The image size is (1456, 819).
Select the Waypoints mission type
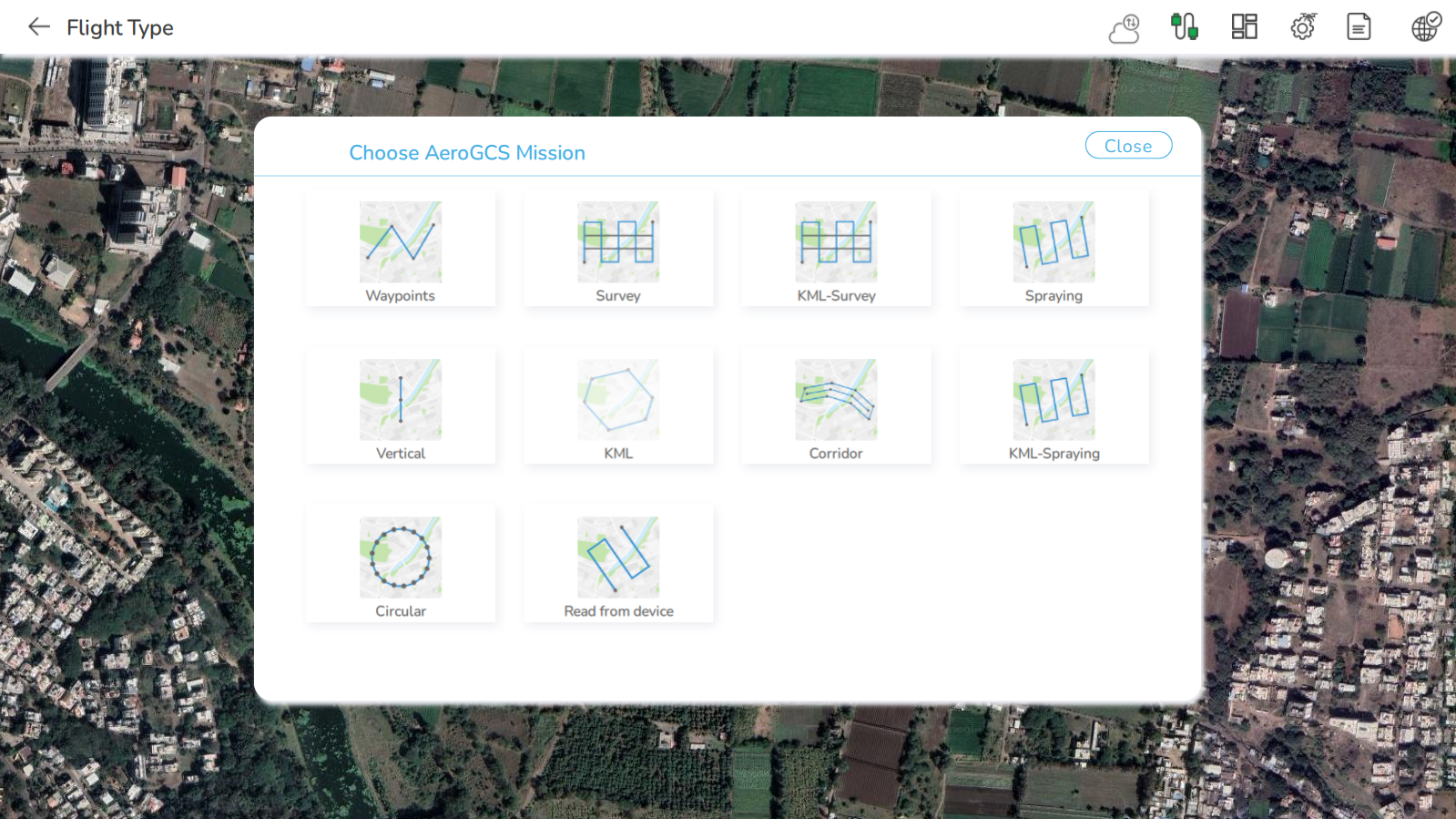tap(401, 250)
